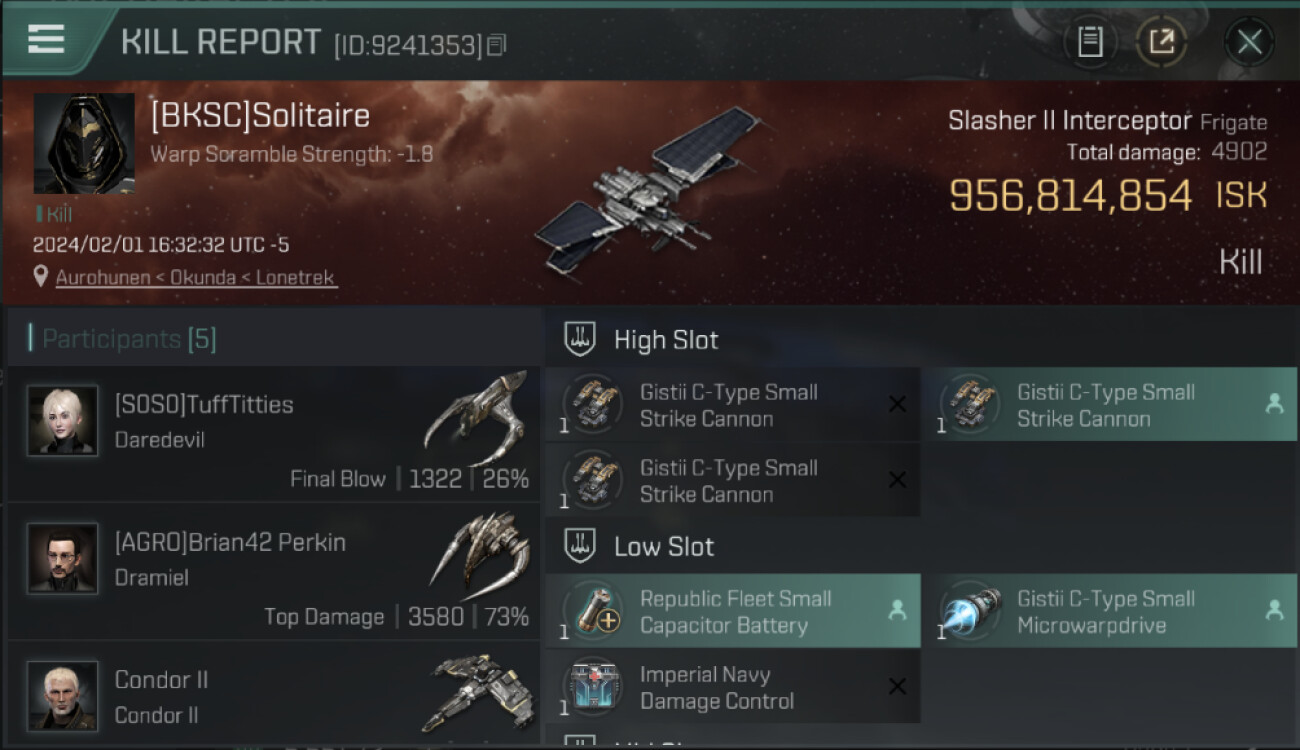Click the Imperial Navy Damage Control item
Screen dimensions: 1300x750
coord(733,687)
